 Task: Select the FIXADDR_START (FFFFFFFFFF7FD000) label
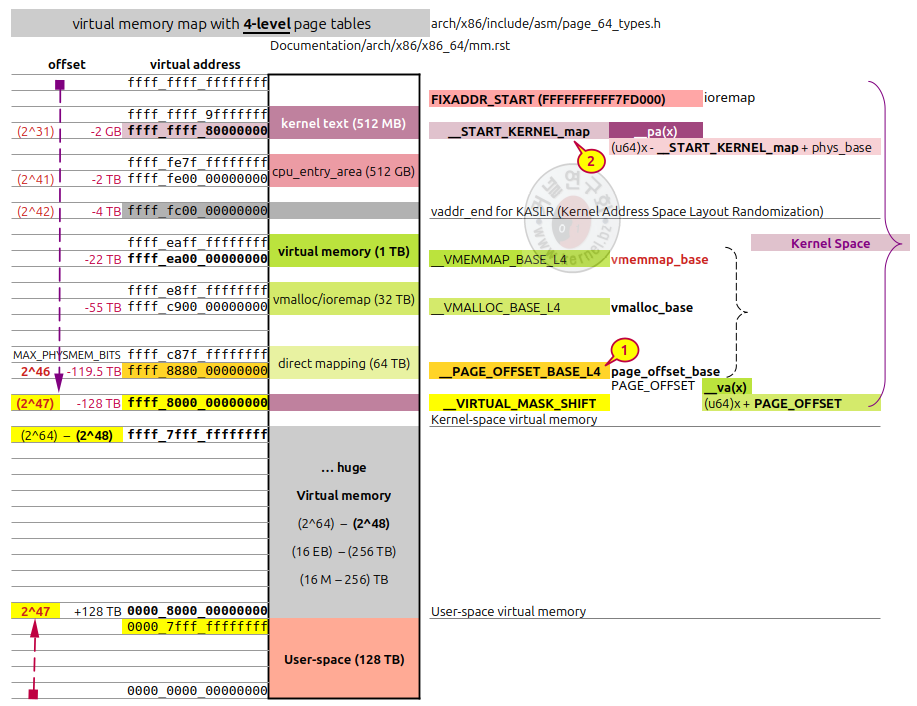pos(566,99)
